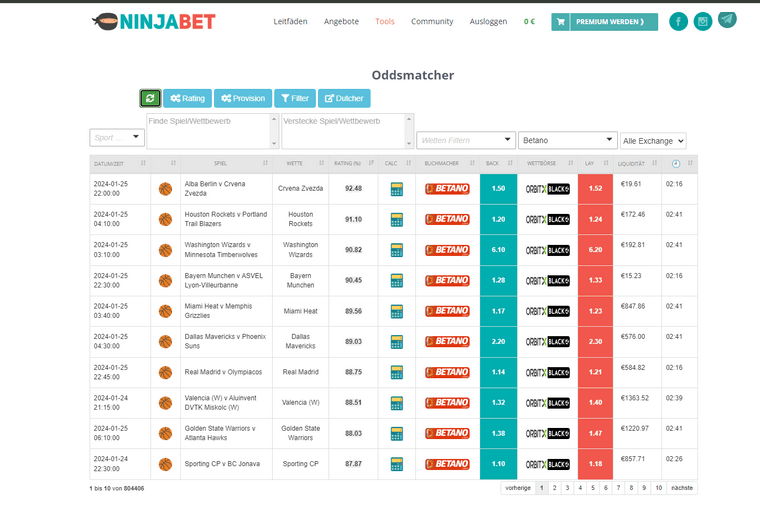The height and width of the screenshot is (518, 760).
Task: Click the vorherige pagination button
Action: (x=518, y=488)
